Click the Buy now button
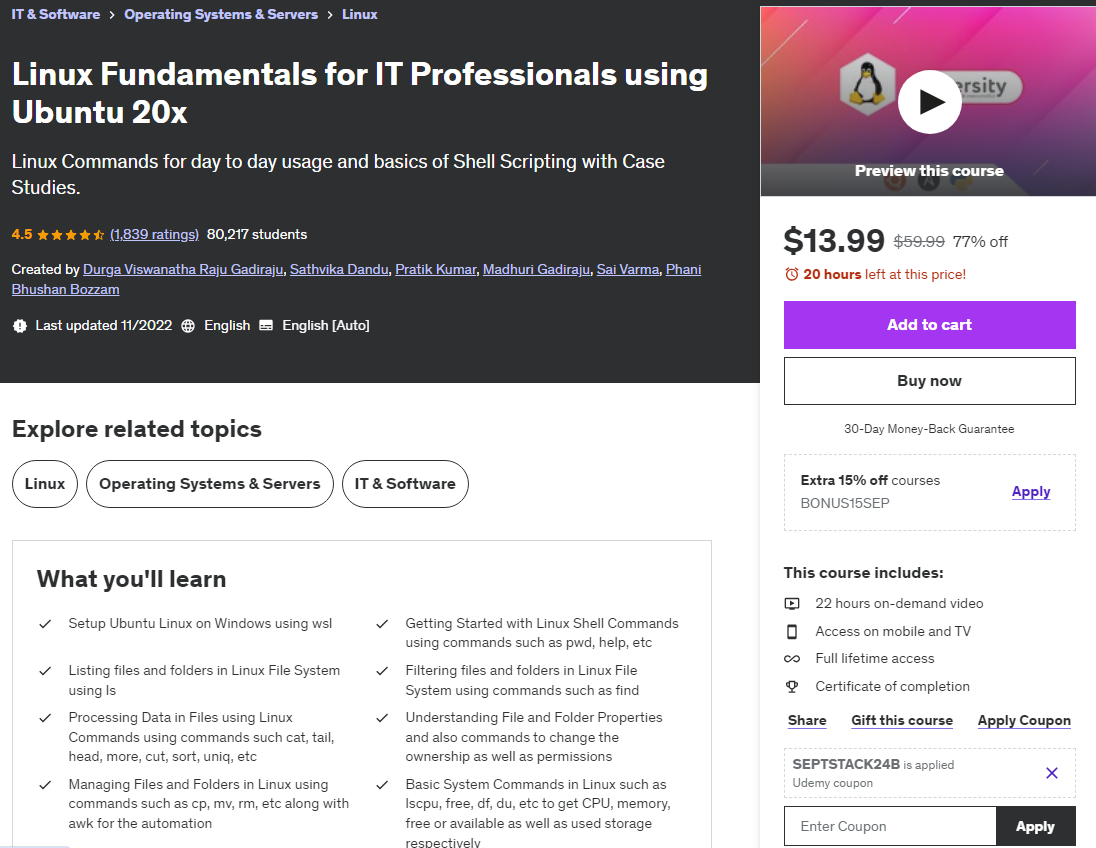 tap(929, 380)
